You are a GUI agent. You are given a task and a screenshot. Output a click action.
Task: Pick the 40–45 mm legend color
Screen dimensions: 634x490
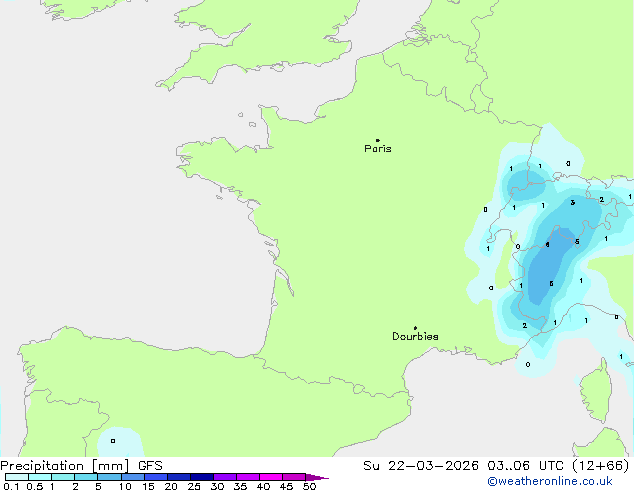point(271,477)
